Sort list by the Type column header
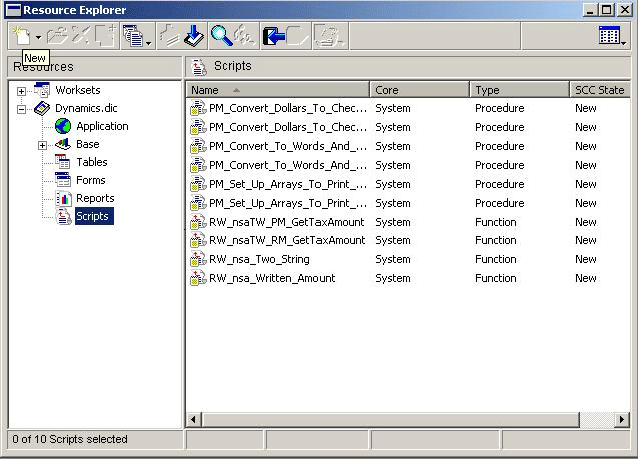 pyautogui.click(x=520, y=90)
